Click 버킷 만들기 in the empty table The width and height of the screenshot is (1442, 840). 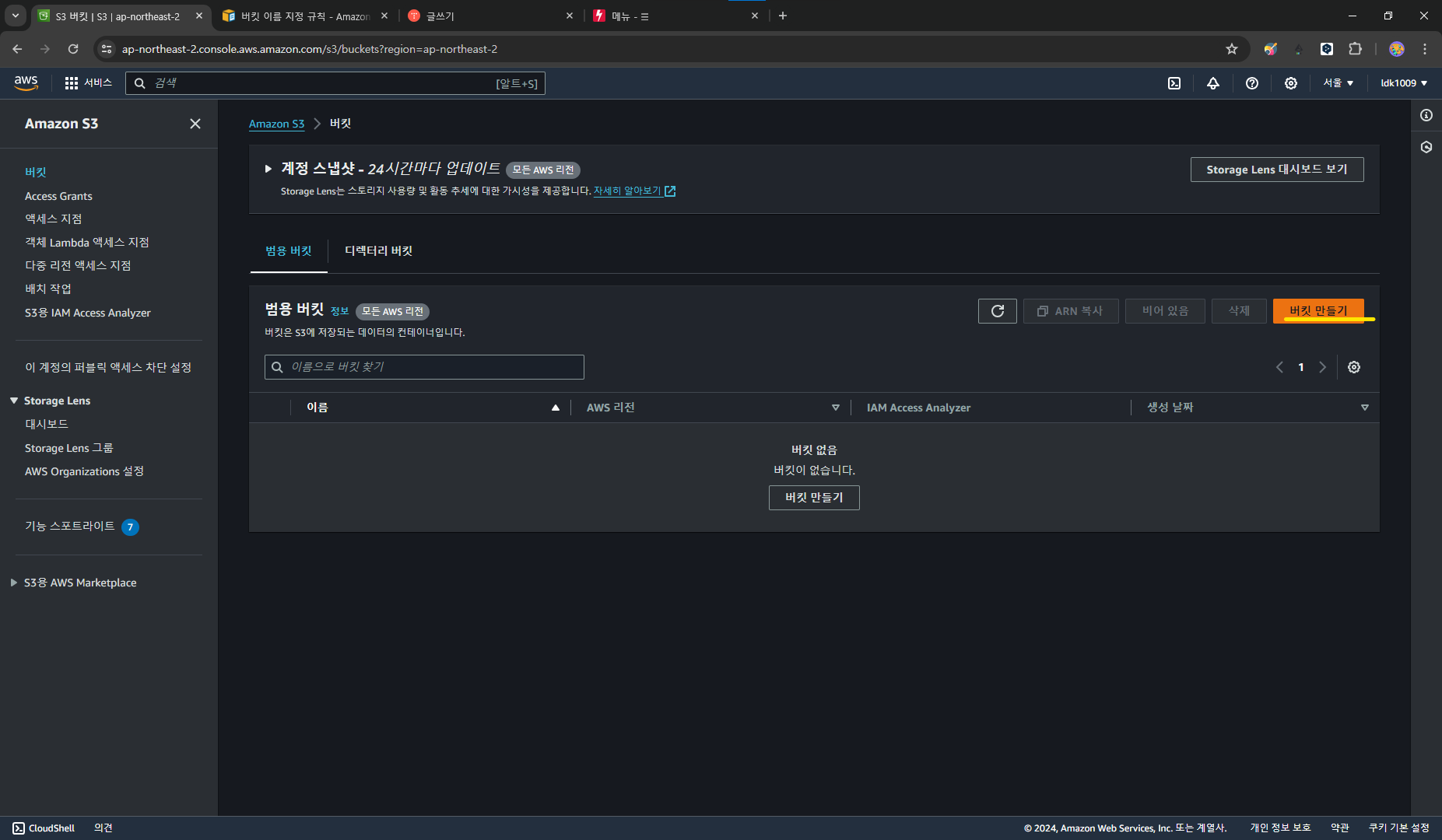coord(814,498)
